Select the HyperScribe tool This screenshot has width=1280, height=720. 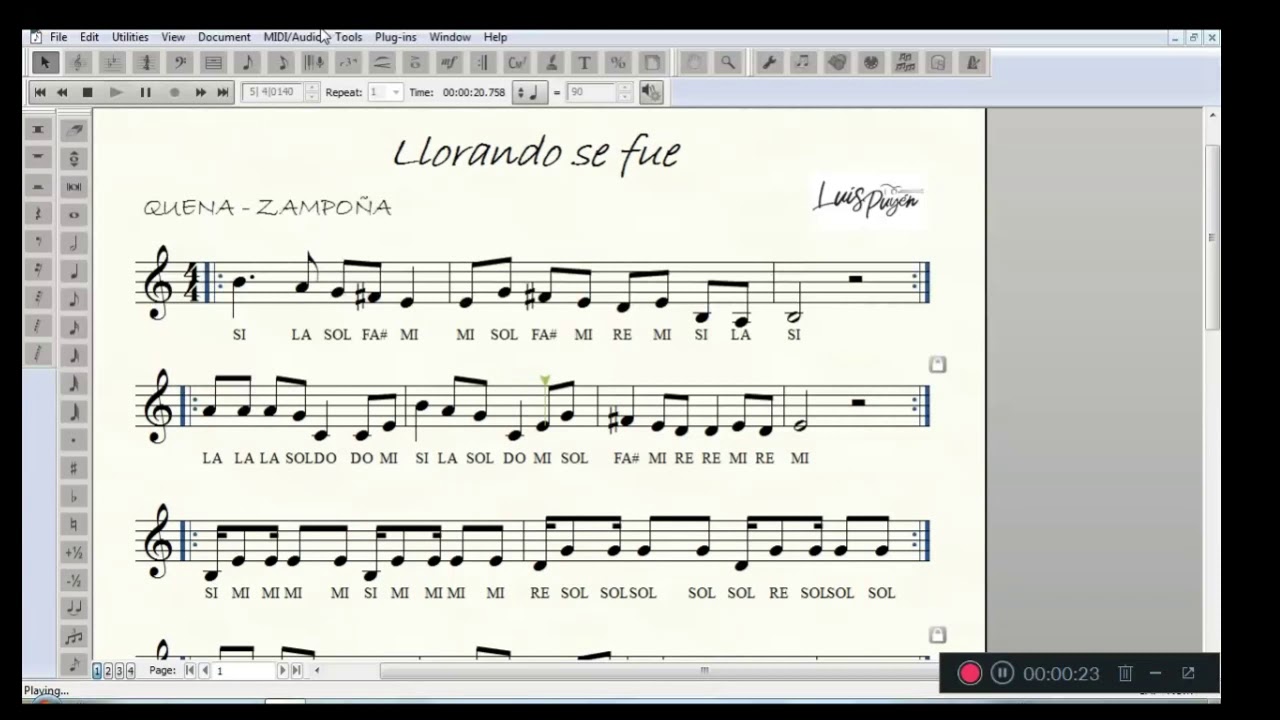pyautogui.click(x=315, y=63)
